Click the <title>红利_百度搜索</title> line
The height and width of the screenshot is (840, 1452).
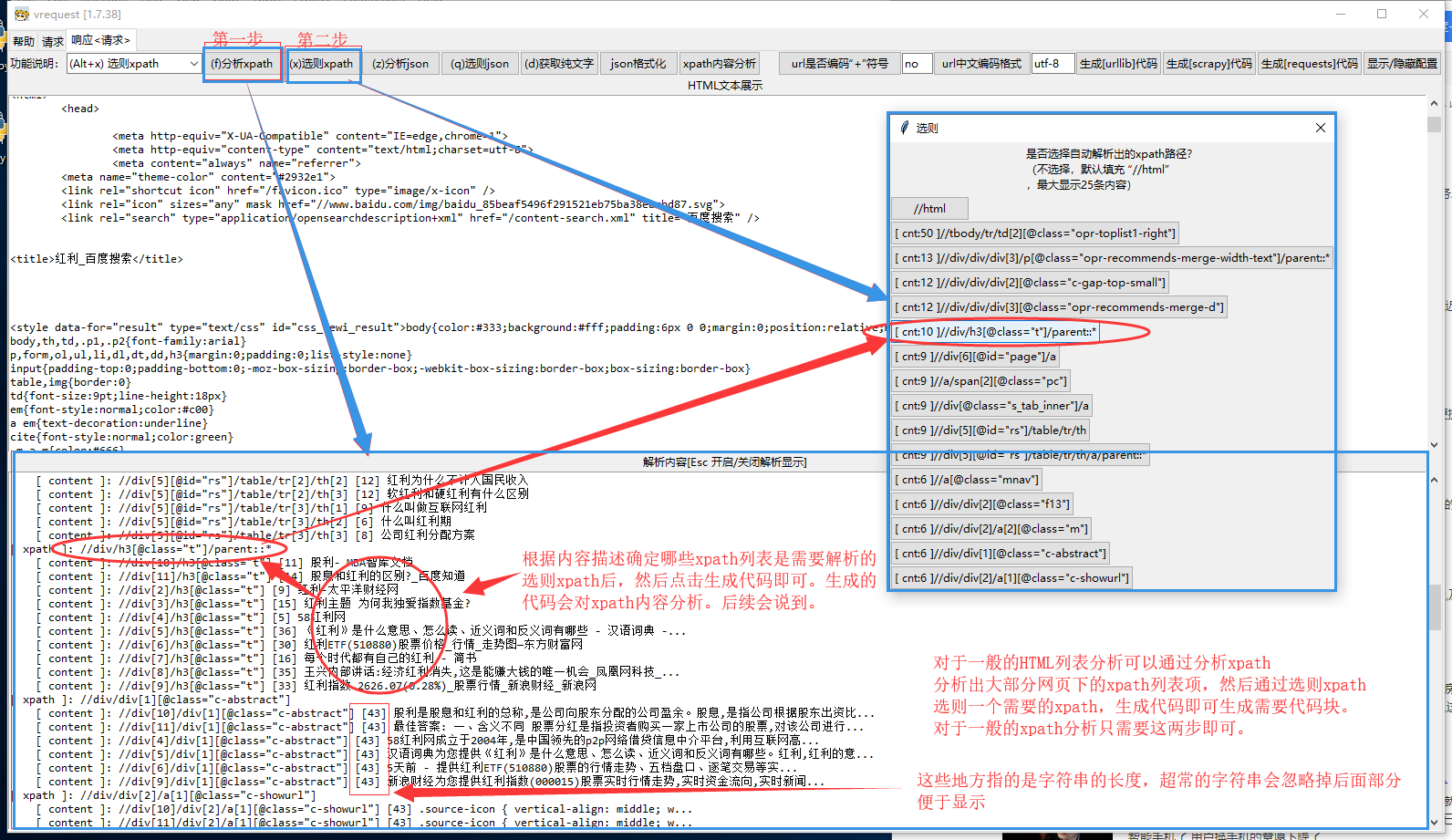[x=96, y=259]
